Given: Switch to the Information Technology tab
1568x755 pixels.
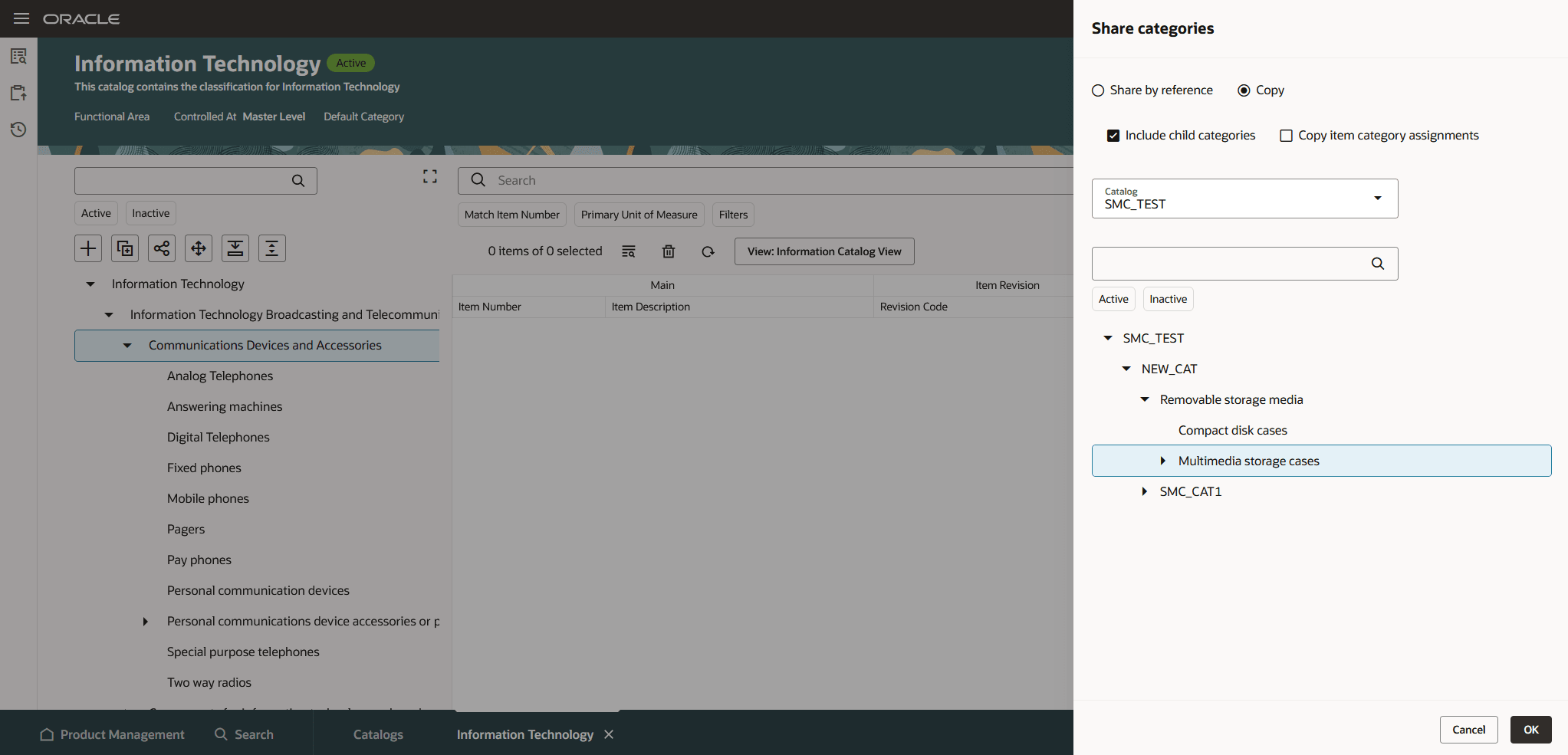Looking at the screenshot, I should (525, 734).
